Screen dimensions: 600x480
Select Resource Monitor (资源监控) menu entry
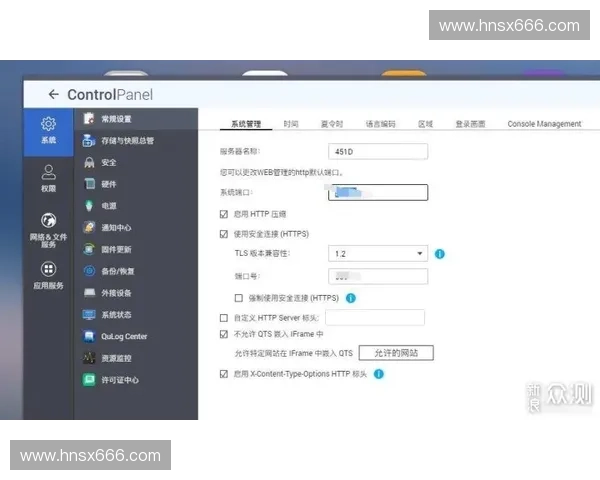pyautogui.click(x=136, y=358)
